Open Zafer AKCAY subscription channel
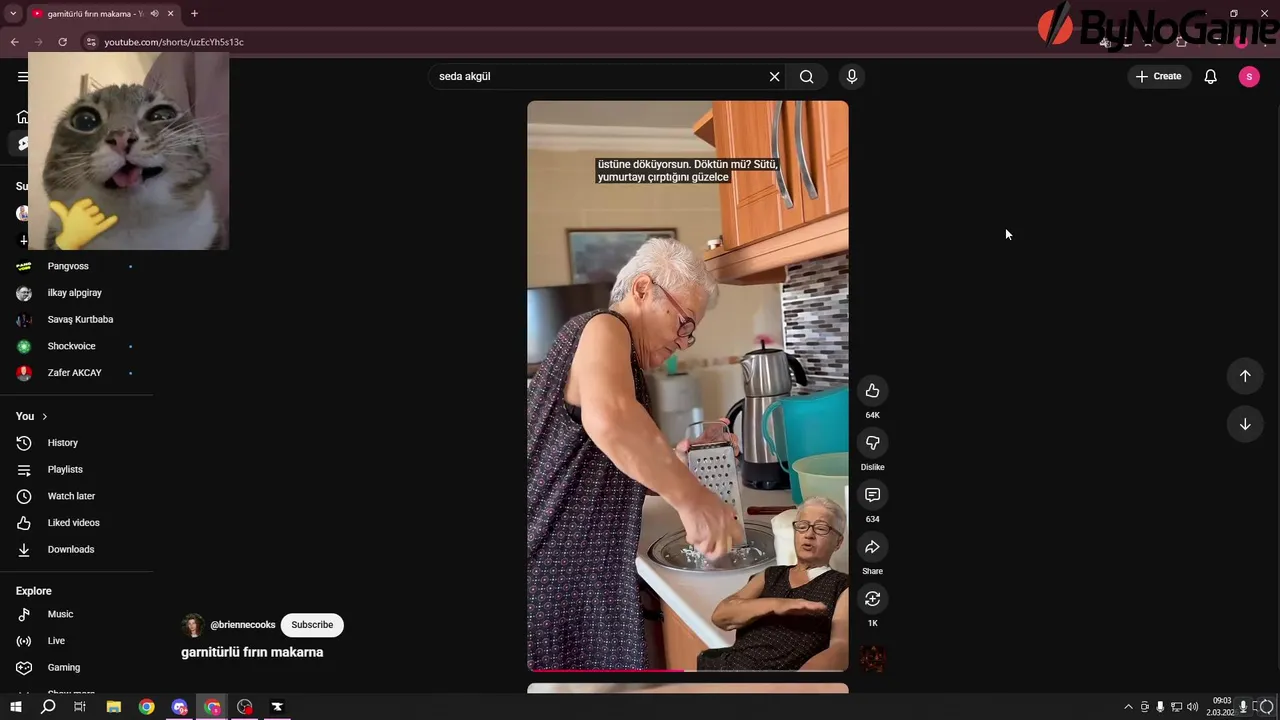The width and height of the screenshot is (1280, 720). [76, 373]
